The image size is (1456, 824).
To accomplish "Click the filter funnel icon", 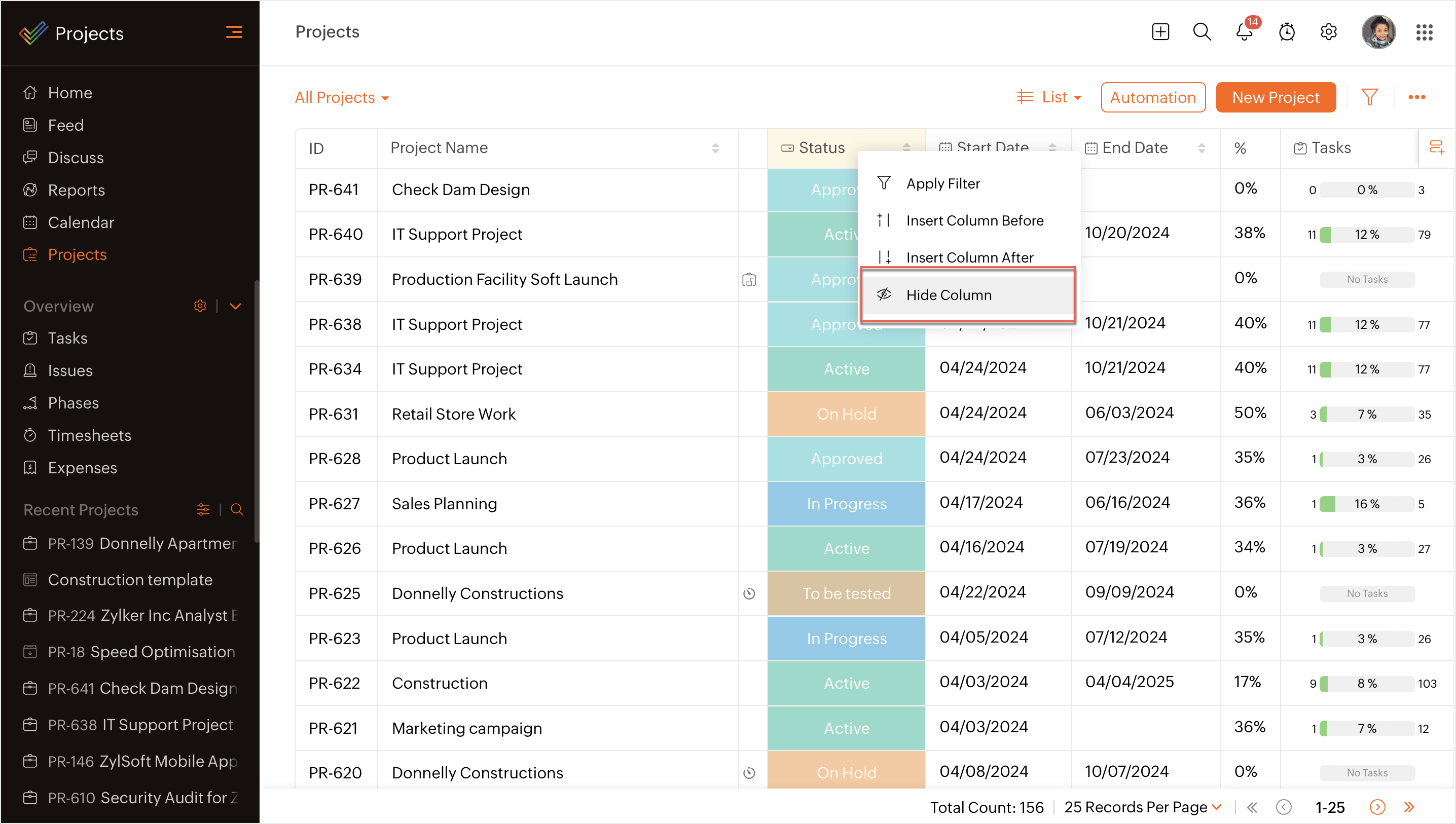I will point(1369,97).
